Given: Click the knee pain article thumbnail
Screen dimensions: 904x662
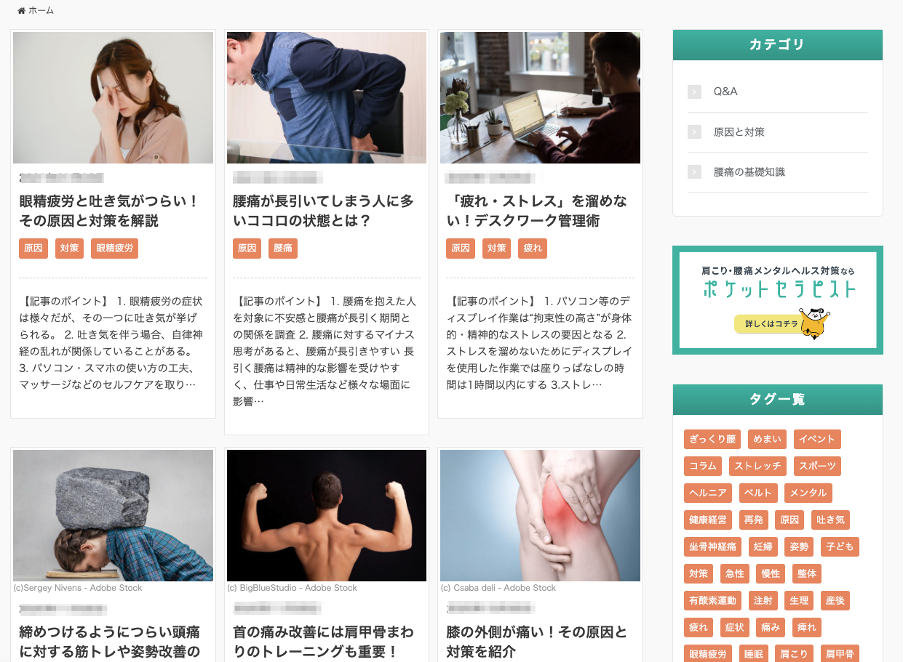Looking at the screenshot, I should pyautogui.click(x=540, y=516).
